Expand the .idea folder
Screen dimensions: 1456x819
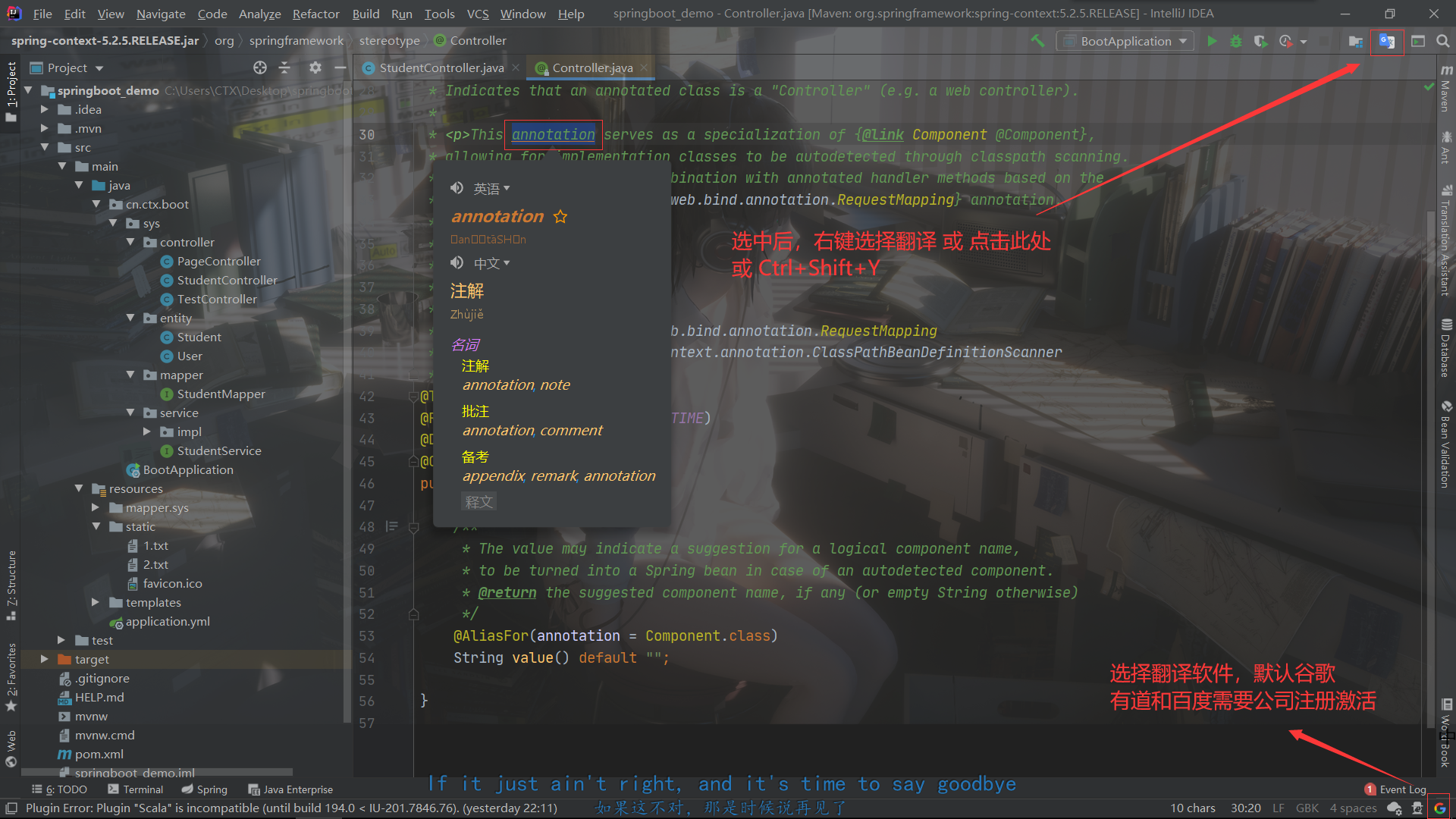(x=45, y=109)
